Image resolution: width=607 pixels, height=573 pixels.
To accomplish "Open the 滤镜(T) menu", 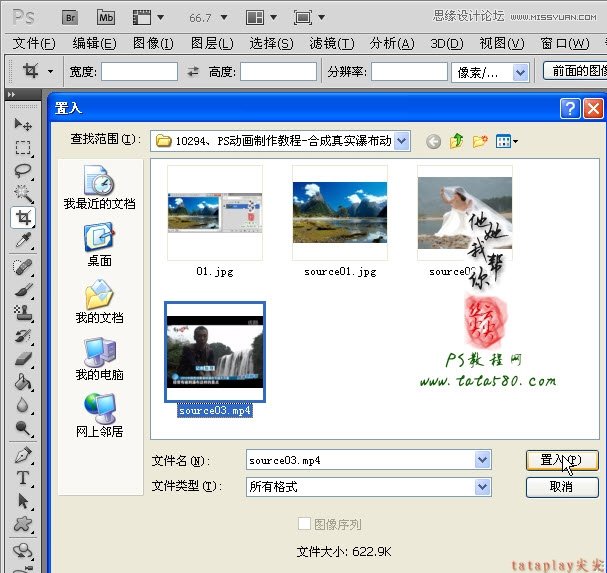I will pyautogui.click(x=332, y=43).
